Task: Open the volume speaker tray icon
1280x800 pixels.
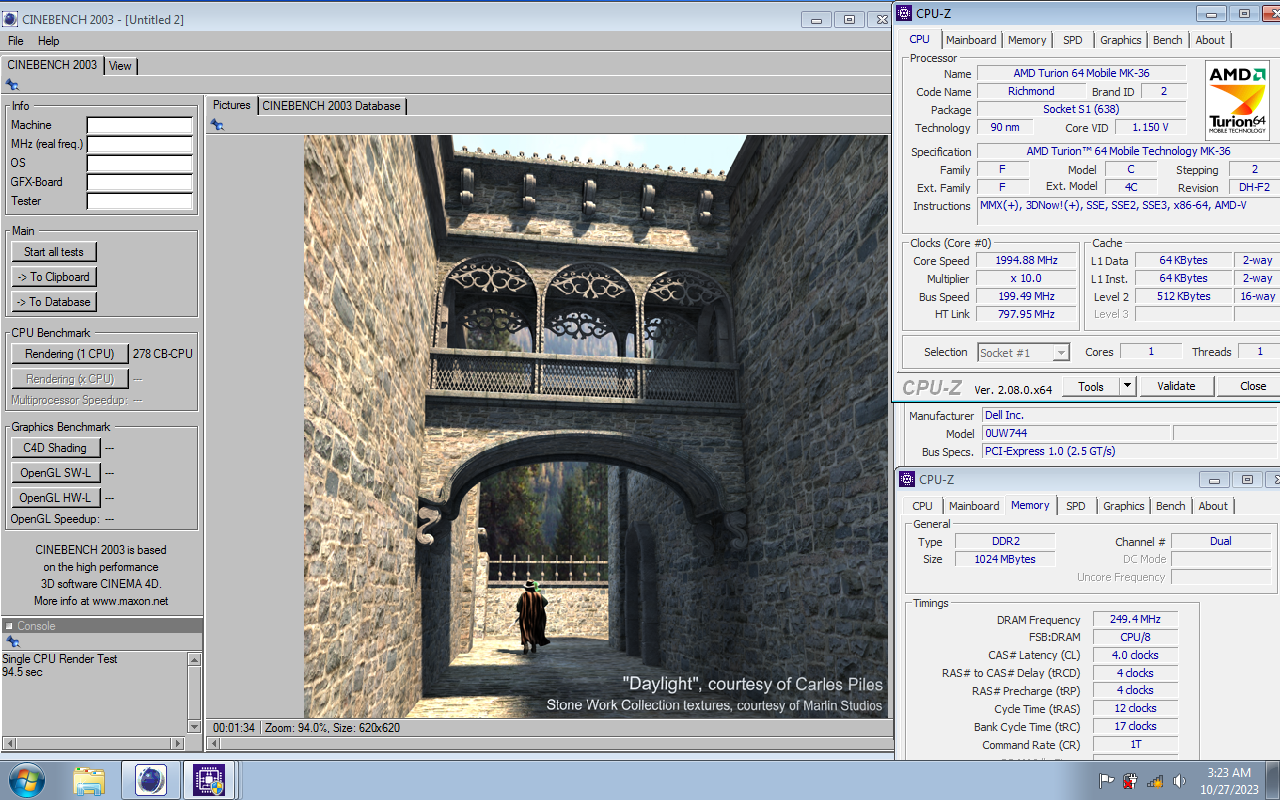Action: (x=1179, y=781)
